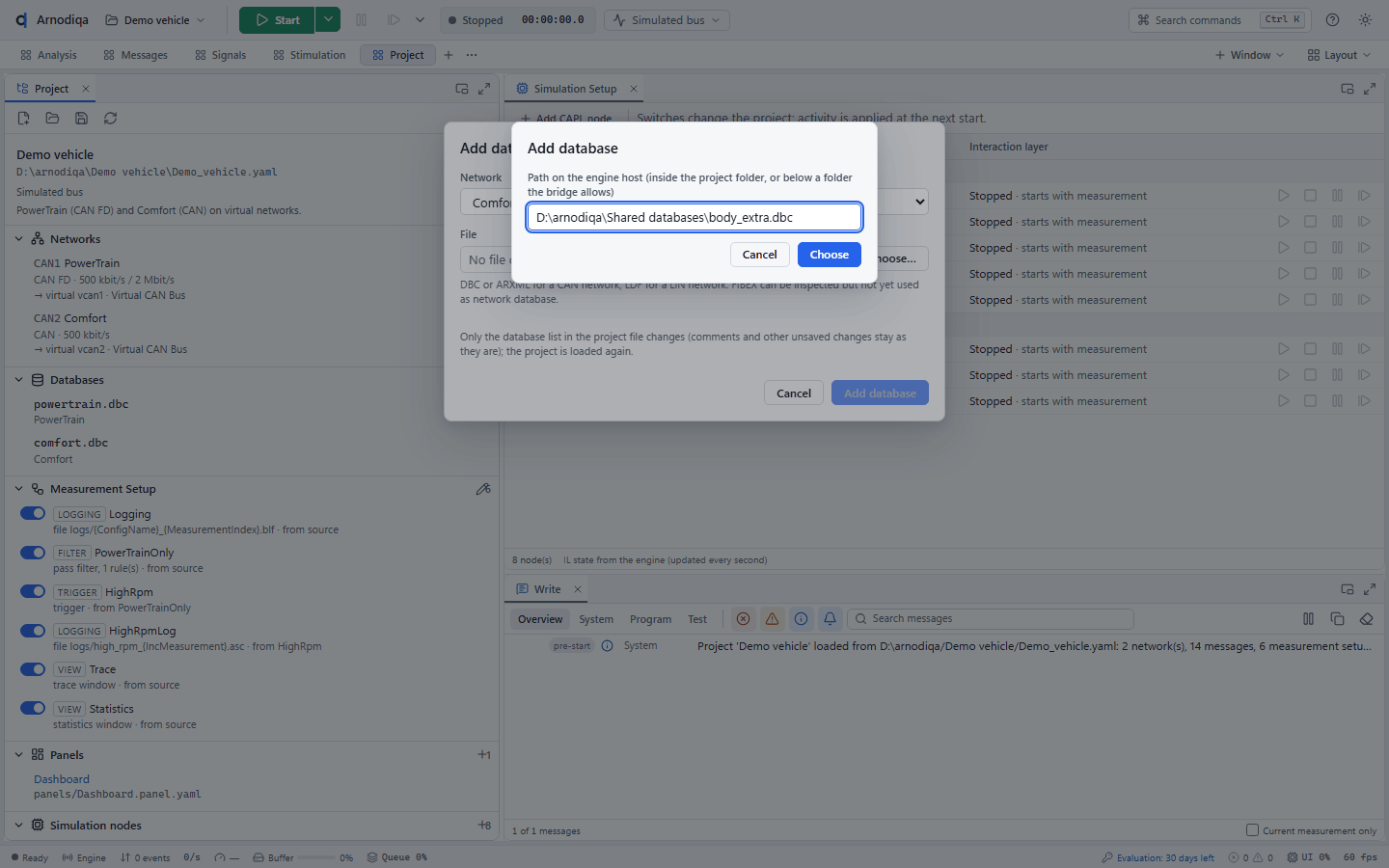
Task: Toggle the Statistics view switch
Action: coord(33,708)
